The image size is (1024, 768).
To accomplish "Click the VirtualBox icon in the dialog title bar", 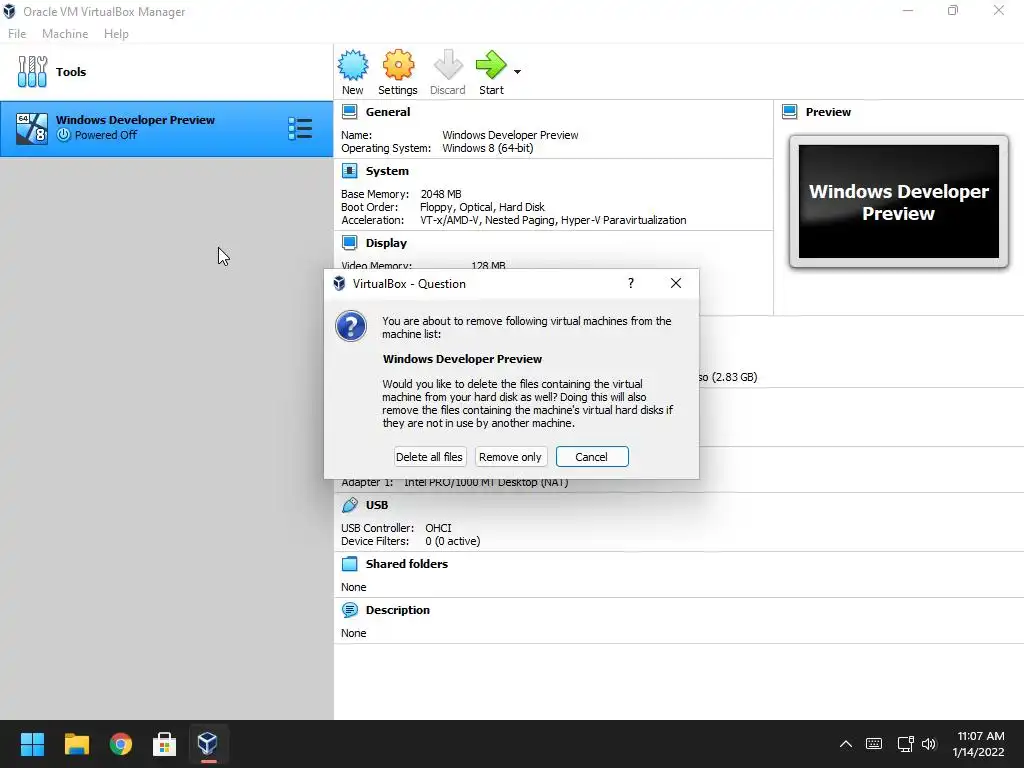I will pos(339,283).
